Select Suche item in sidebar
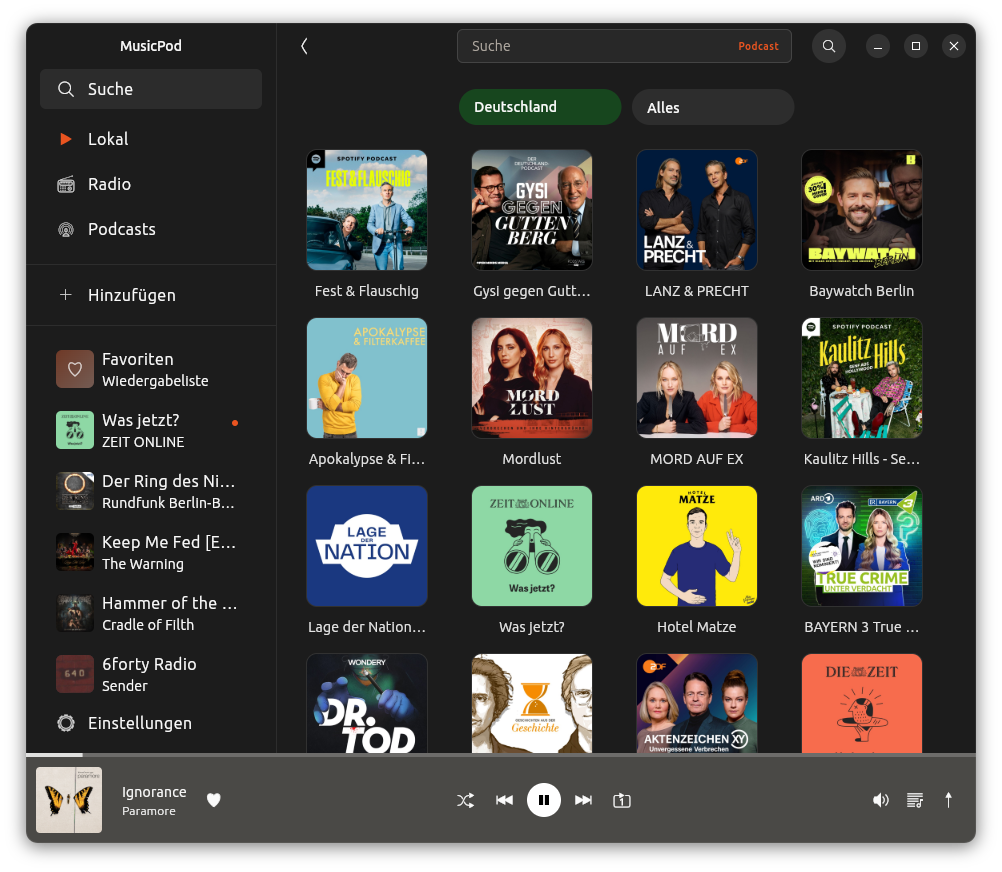The height and width of the screenshot is (872, 1002). pos(151,89)
